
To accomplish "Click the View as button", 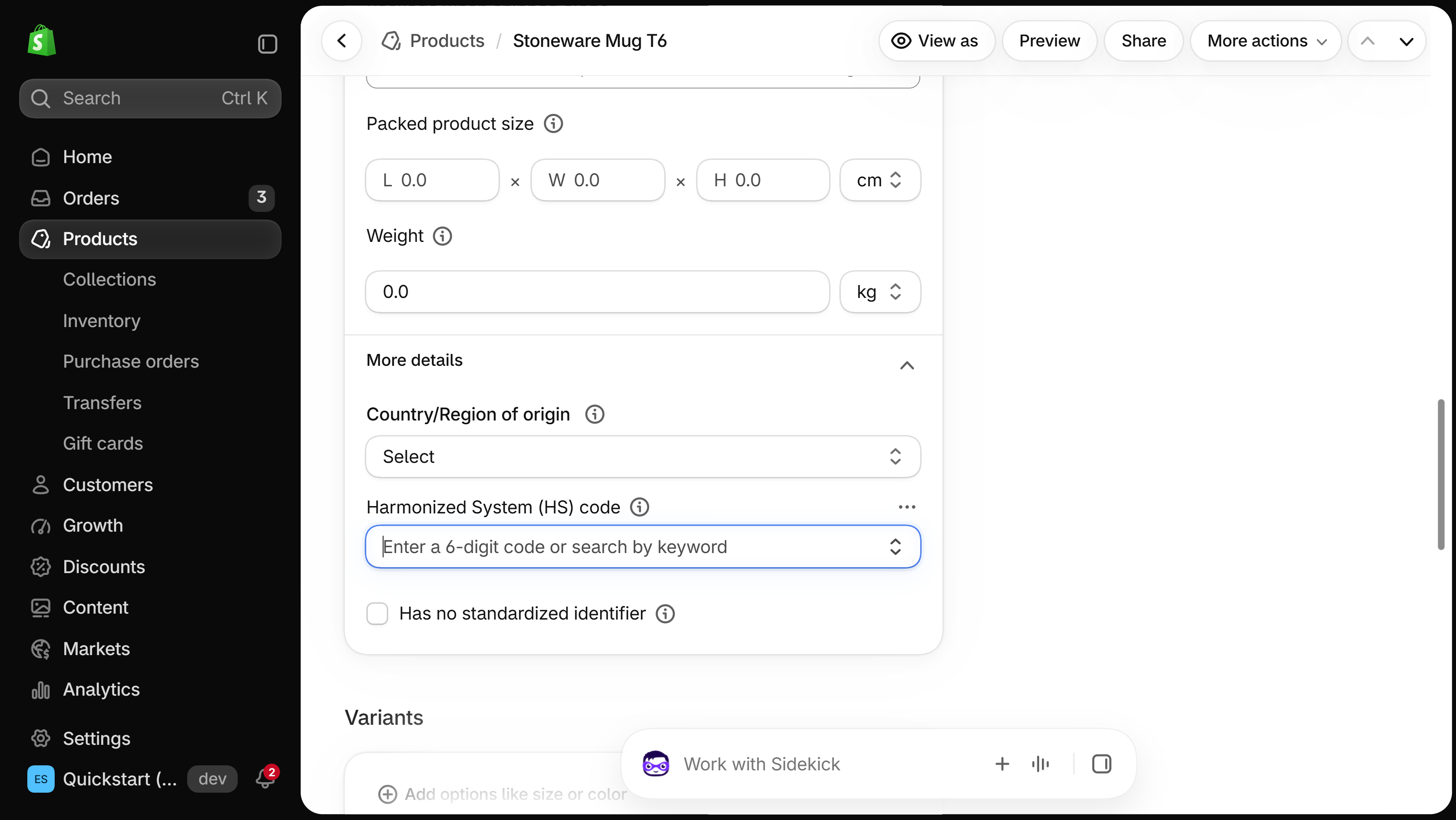I will point(937,41).
